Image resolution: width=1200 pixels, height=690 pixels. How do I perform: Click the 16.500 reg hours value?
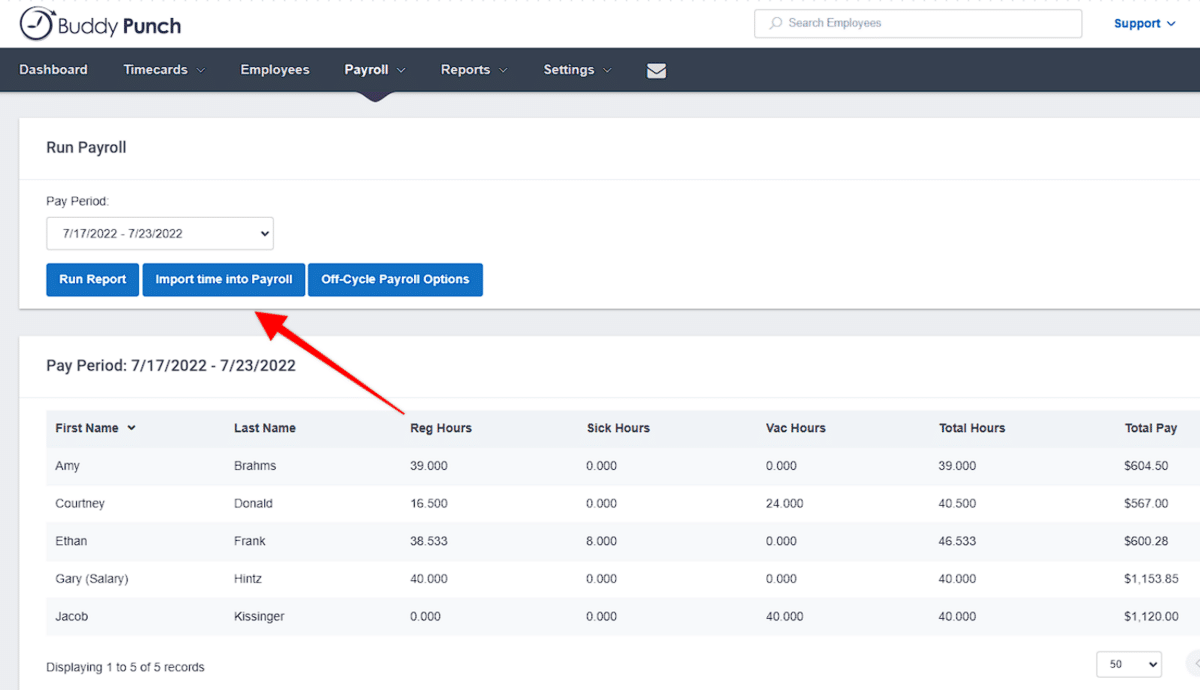tap(429, 504)
